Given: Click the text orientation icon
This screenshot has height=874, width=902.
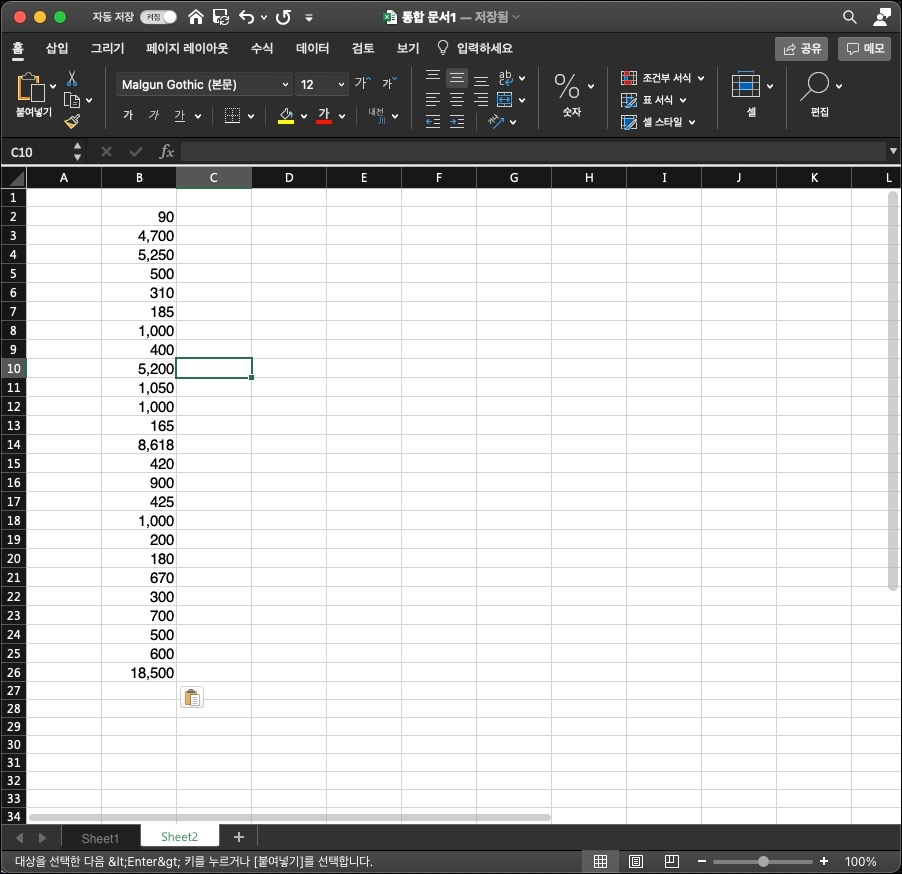Looking at the screenshot, I should click(x=496, y=121).
